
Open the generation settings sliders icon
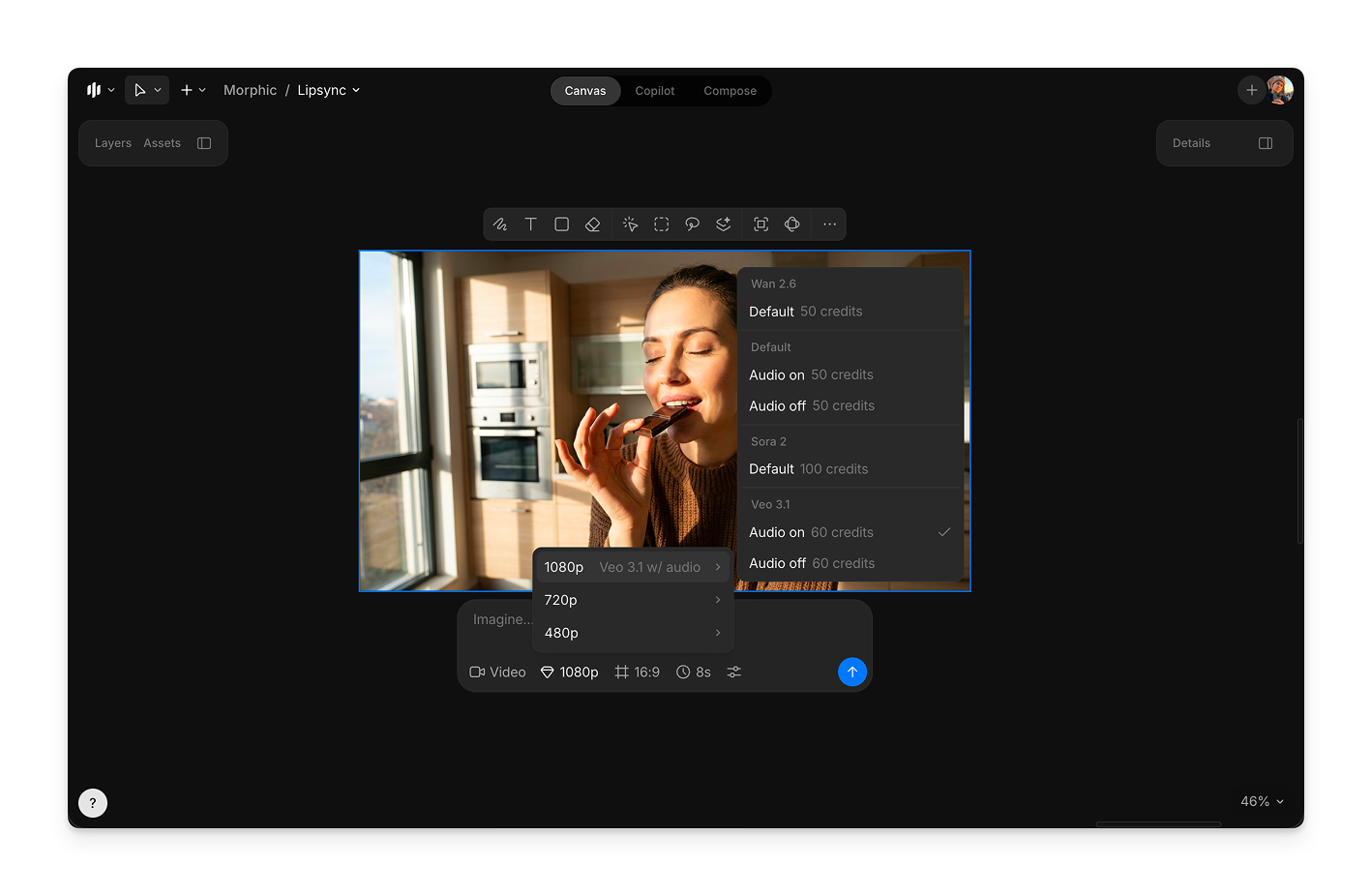pyautogui.click(x=734, y=672)
